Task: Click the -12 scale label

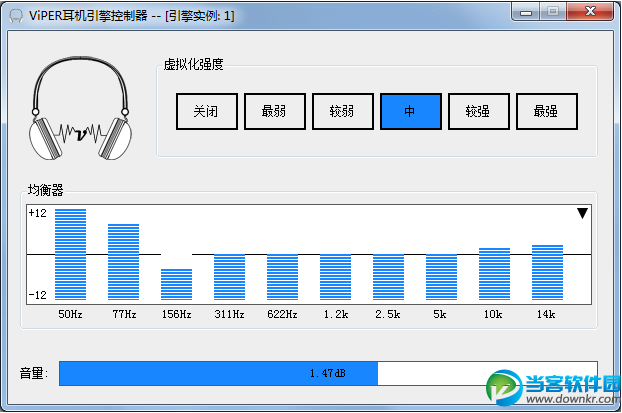Action: click(x=38, y=295)
